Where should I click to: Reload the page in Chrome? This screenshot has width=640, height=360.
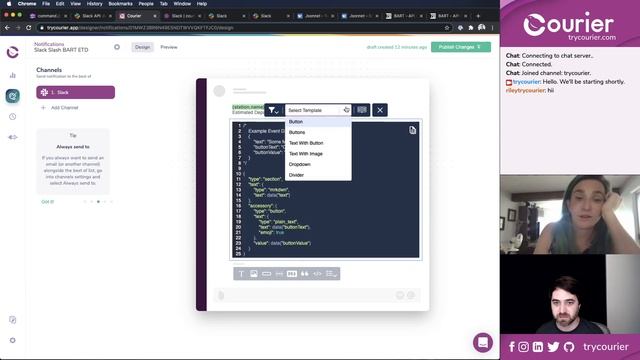tap(29, 28)
